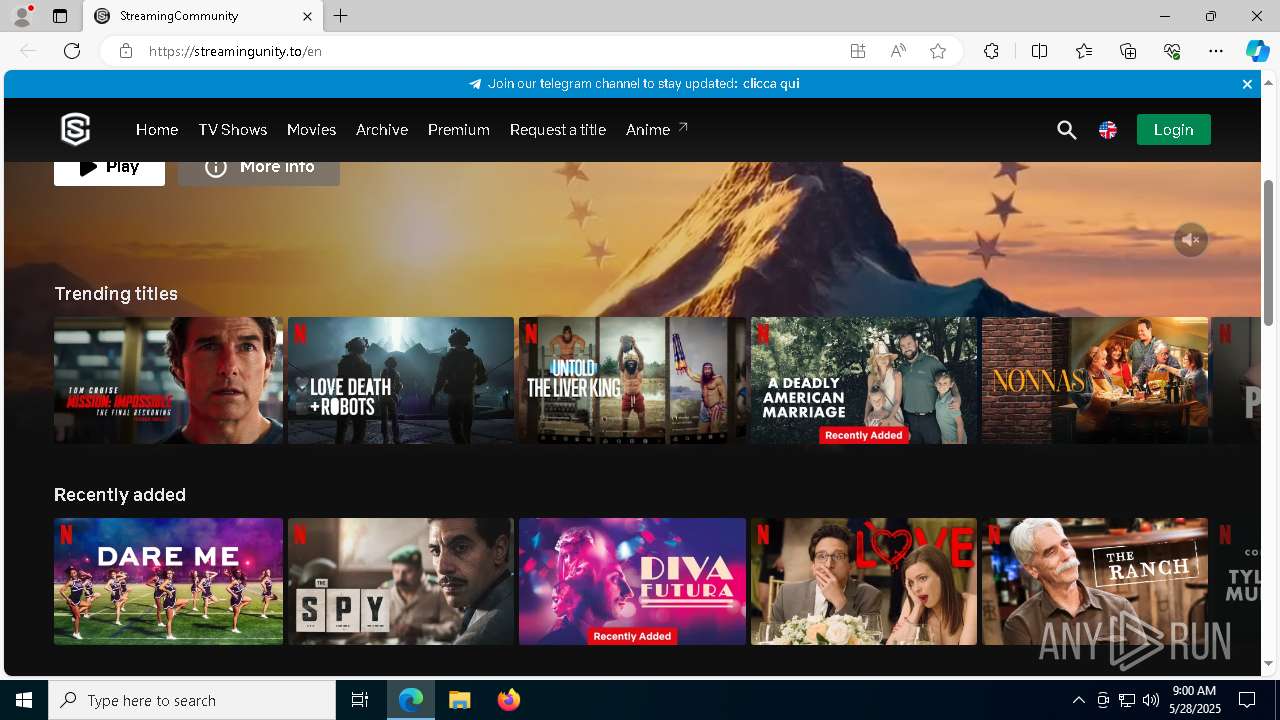Enable Read aloud in address bar

click(x=898, y=51)
